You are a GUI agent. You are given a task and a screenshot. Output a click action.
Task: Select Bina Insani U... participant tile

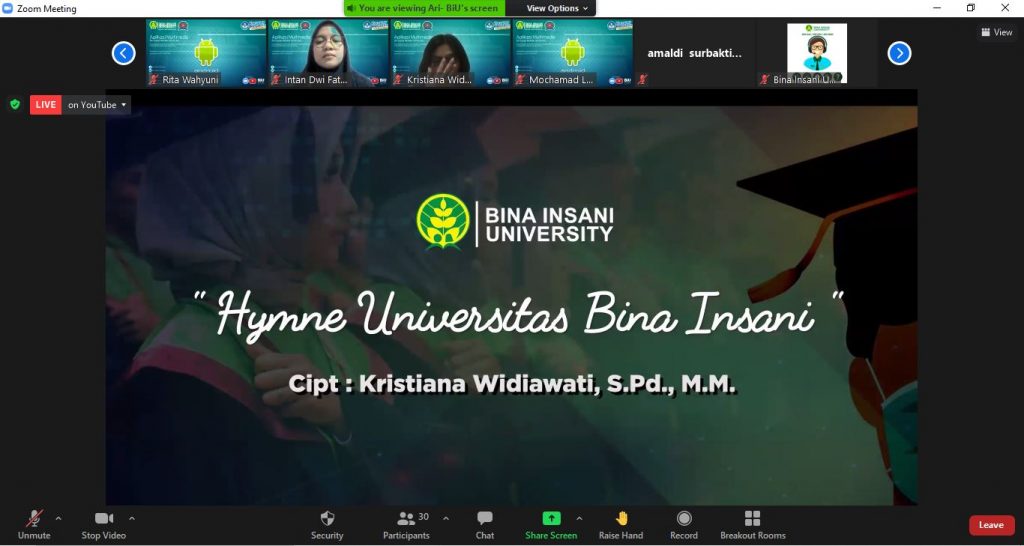[x=817, y=53]
